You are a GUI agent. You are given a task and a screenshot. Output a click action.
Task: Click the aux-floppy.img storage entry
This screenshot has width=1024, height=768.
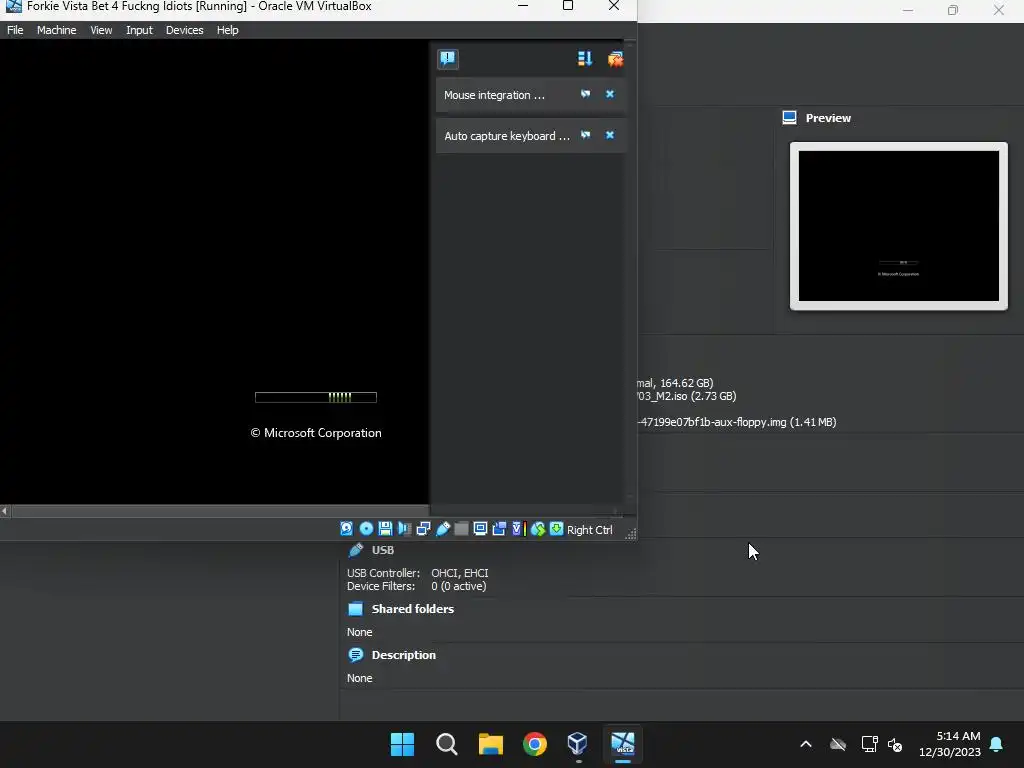[x=737, y=423]
